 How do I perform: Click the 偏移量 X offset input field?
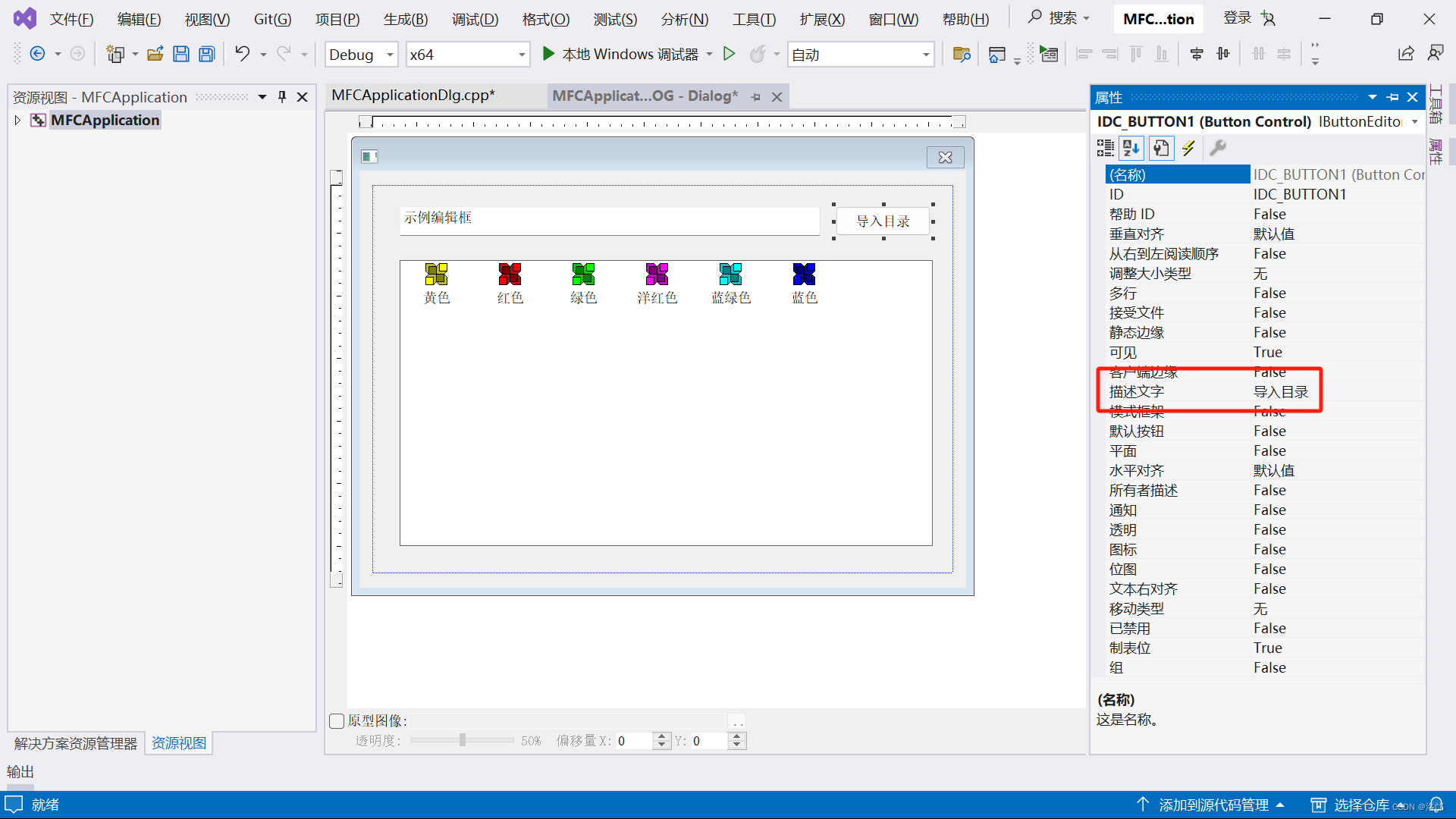(x=634, y=741)
